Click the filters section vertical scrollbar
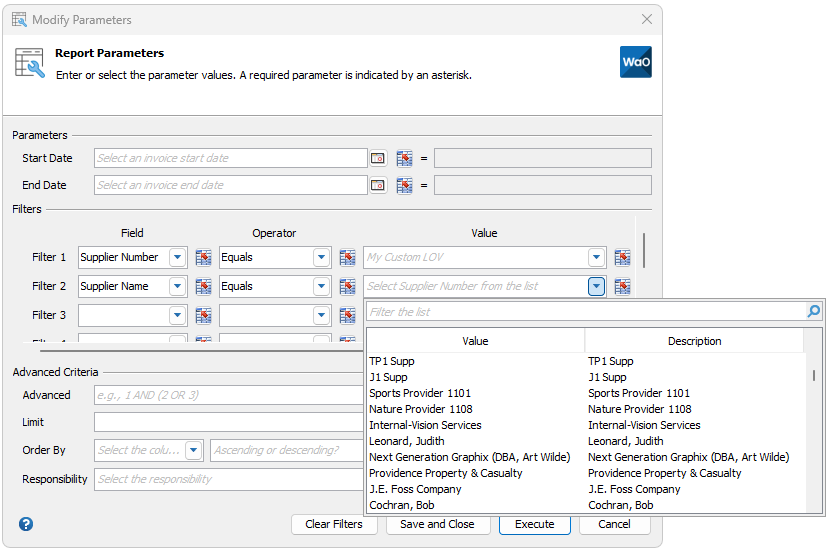The width and height of the screenshot is (828, 550). (x=644, y=250)
